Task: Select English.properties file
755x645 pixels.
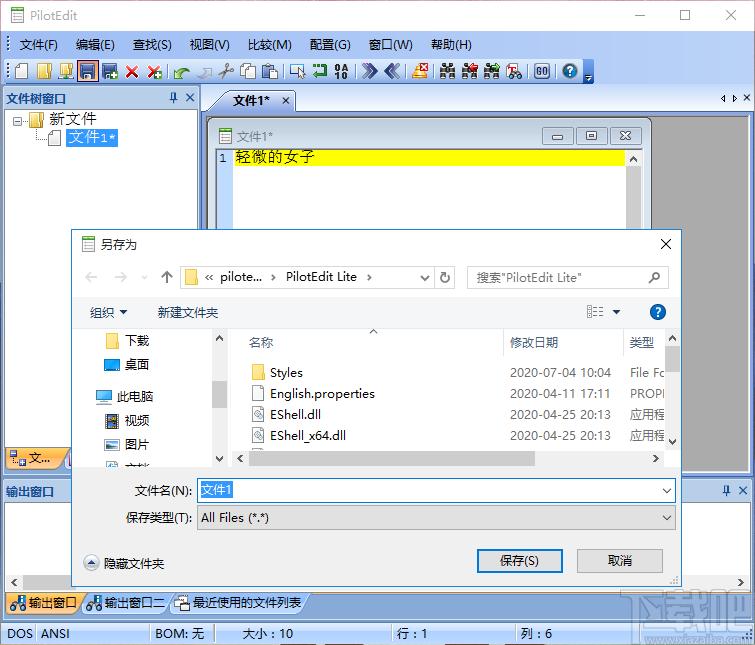Action: coord(322,394)
